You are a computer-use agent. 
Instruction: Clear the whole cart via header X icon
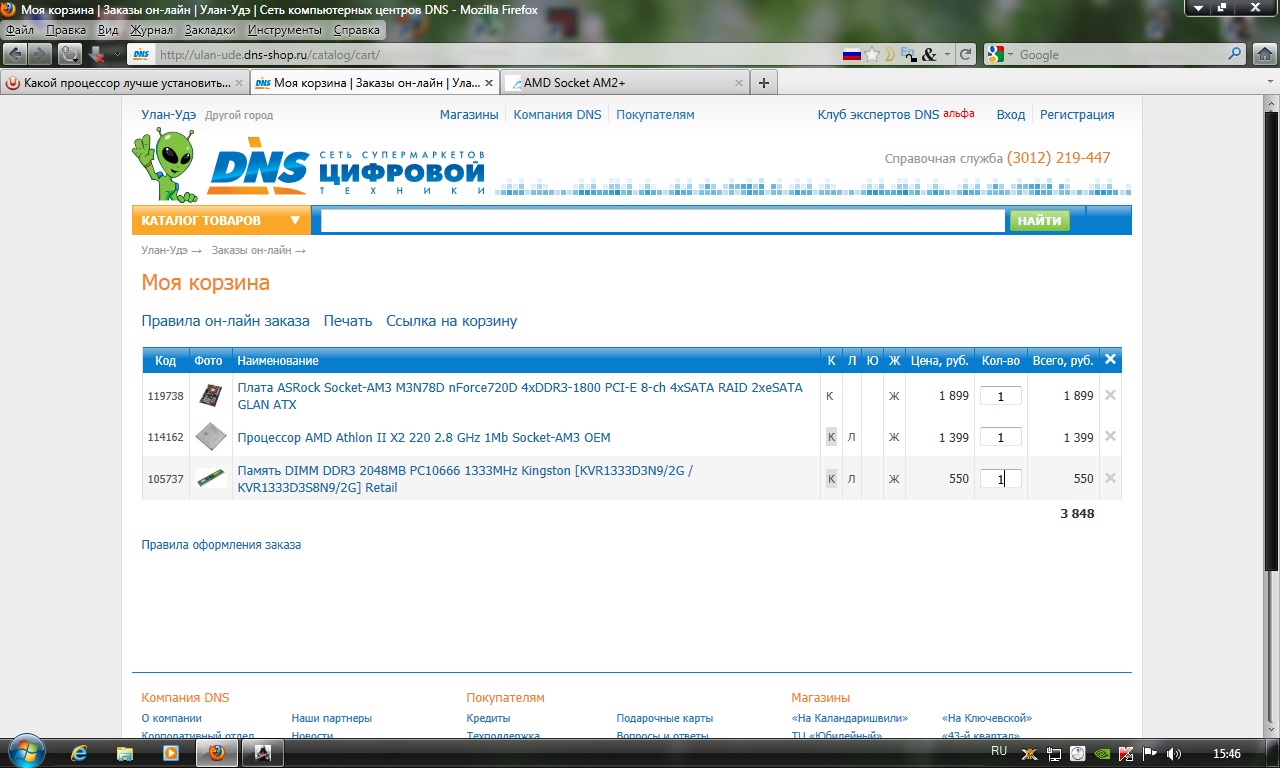click(x=1110, y=360)
